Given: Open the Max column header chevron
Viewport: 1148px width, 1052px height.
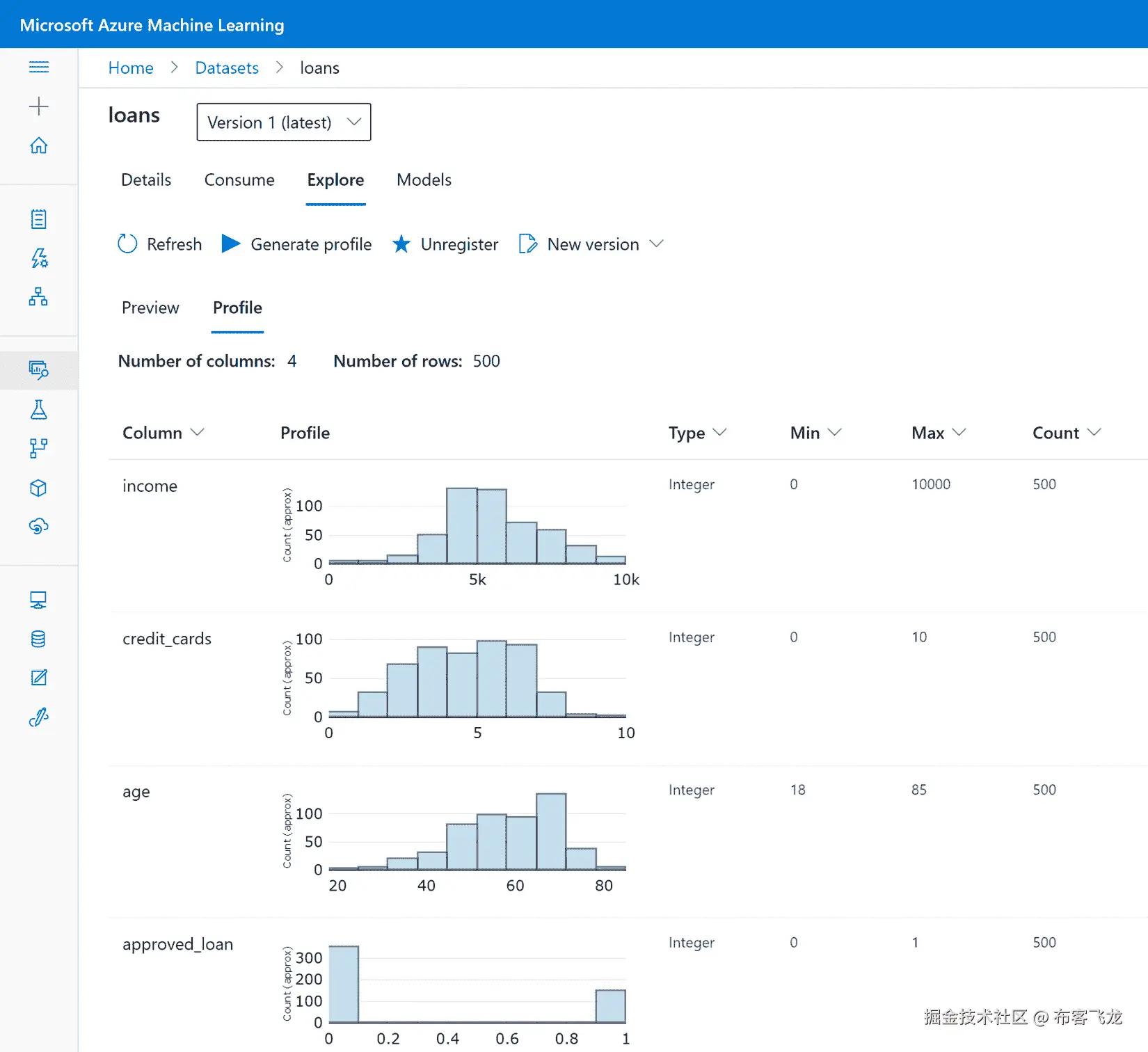Looking at the screenshot, I should tap(959, 432).
